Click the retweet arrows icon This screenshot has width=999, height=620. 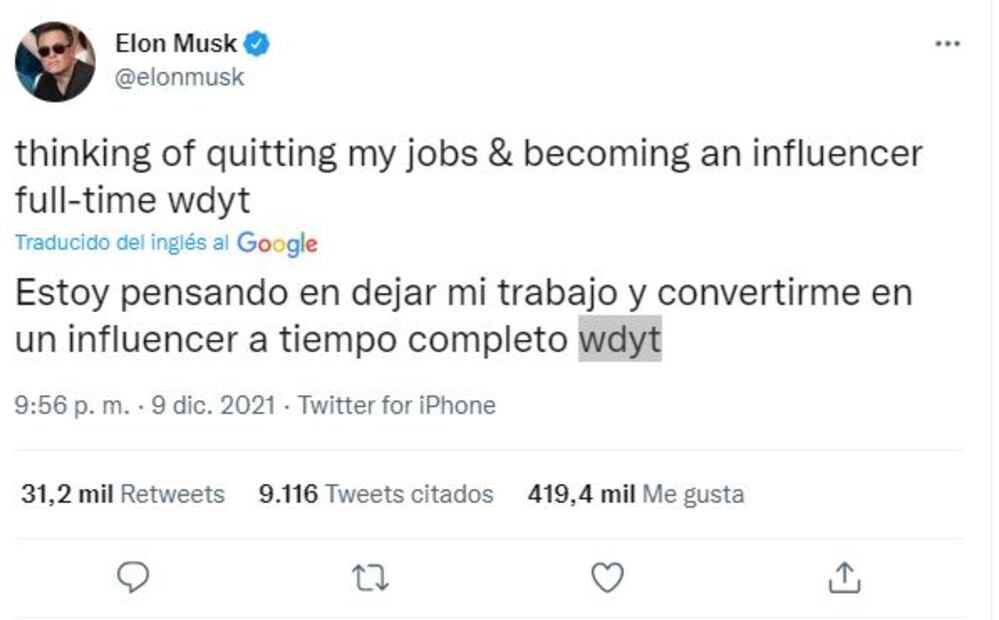pos(371,576)
